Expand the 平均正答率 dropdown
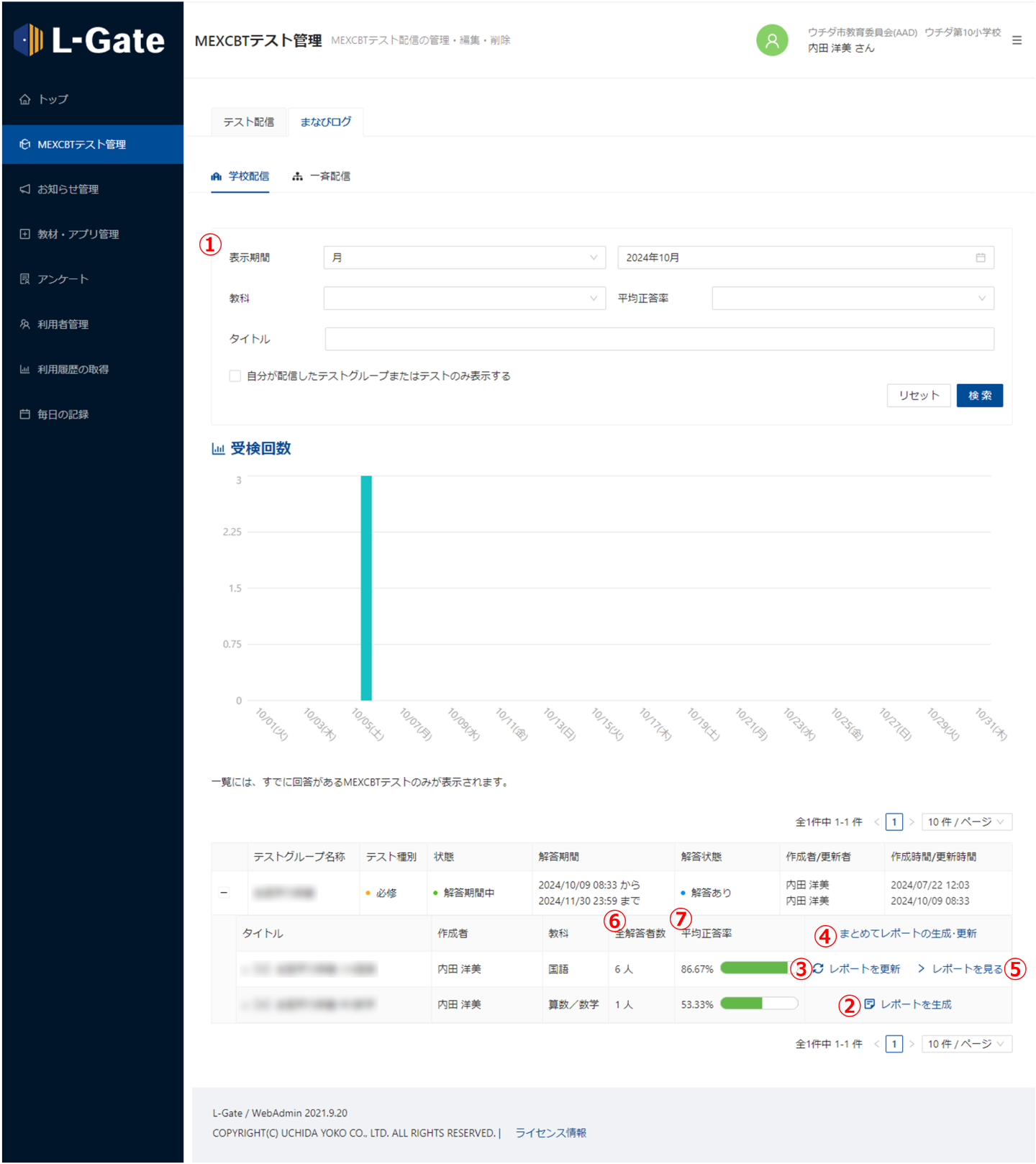 click(853, 299)
